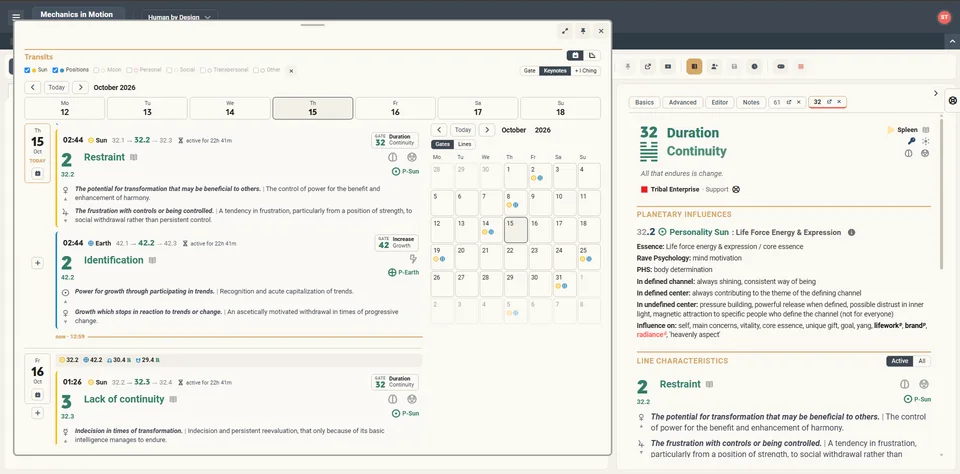Click Today button above mini calendar
The image size is (960, 474).
tap(463, 130)
